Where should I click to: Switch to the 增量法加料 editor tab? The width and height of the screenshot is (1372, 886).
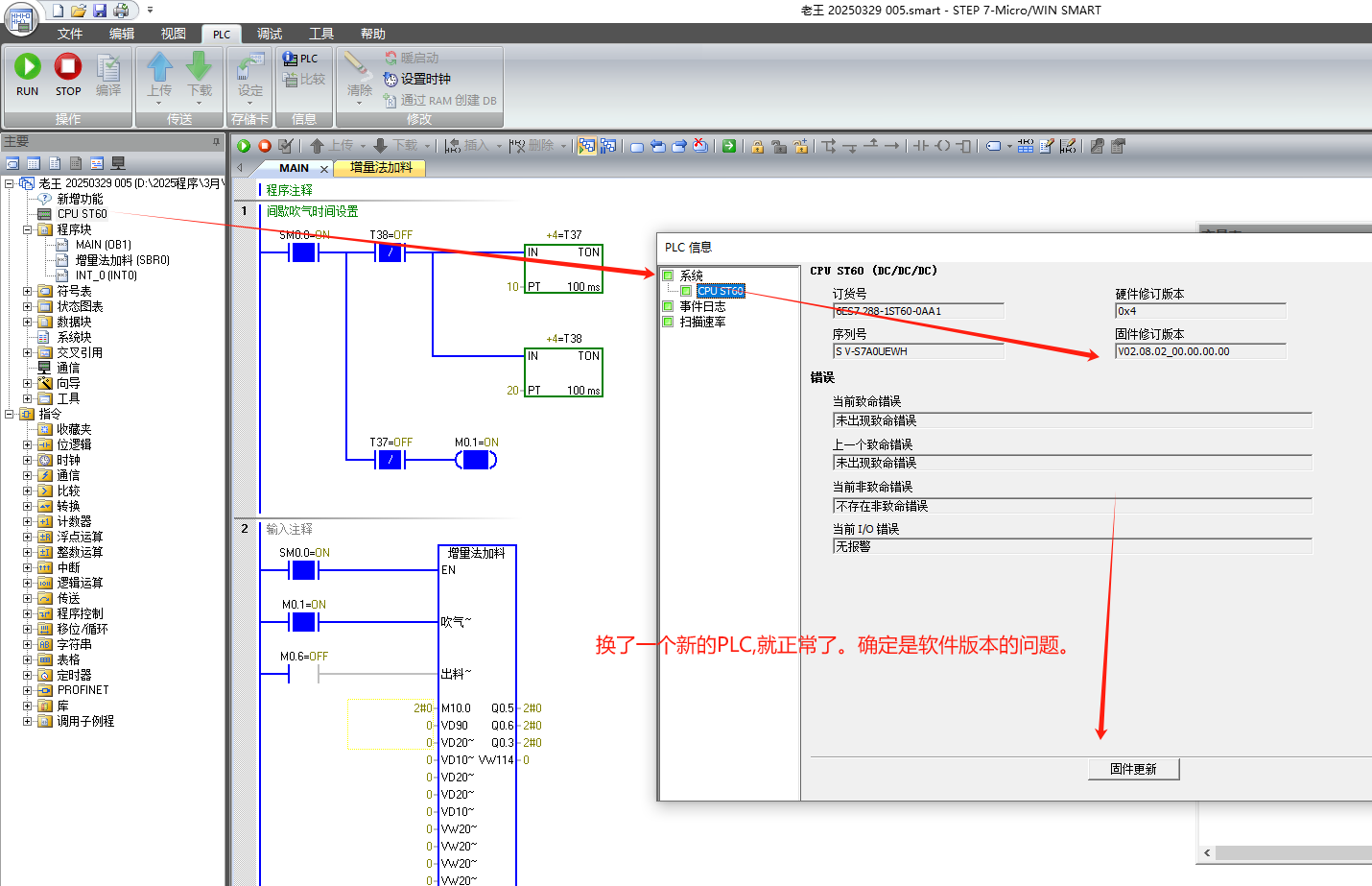[381, 168]
